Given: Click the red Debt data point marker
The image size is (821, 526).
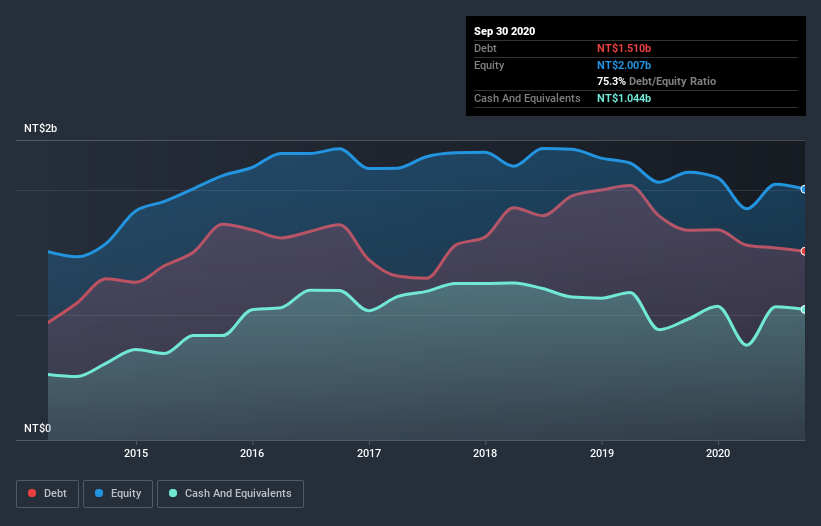Looking at the screenshot, I should click(x=804, y=251).
